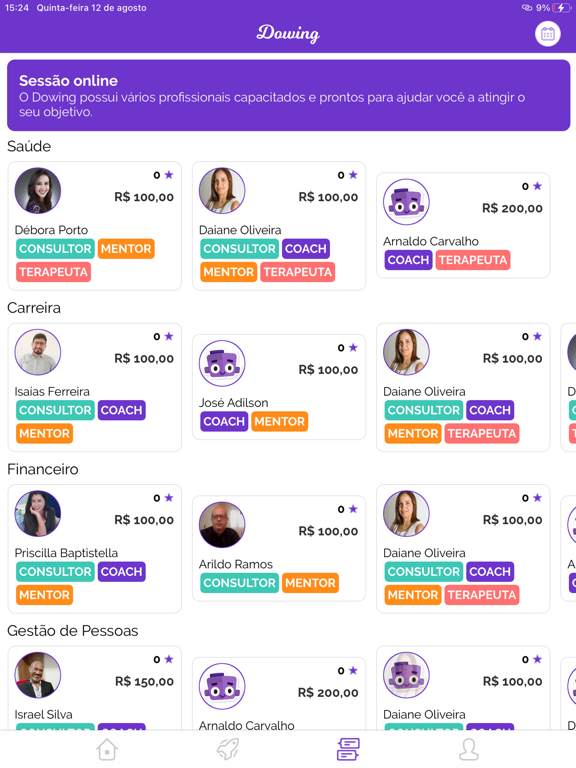The width and height of the screenshot is (576, 768).
Task: Go to the home tab icon
Action: point(107,749)
